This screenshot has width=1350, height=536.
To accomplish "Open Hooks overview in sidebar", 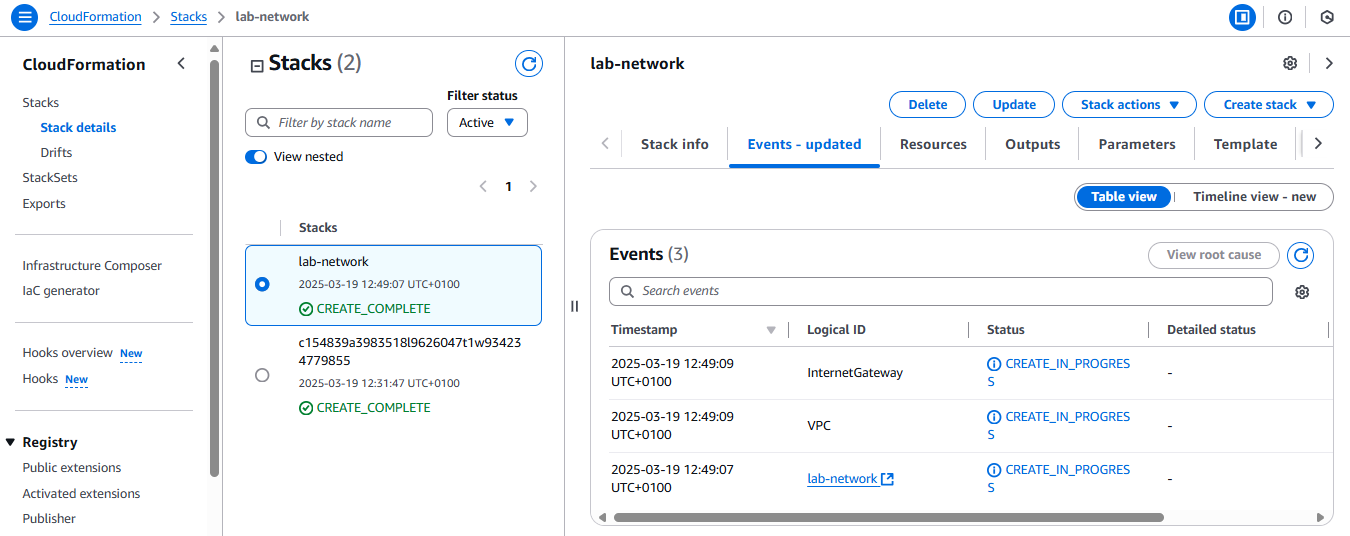I will coord(67,353).
